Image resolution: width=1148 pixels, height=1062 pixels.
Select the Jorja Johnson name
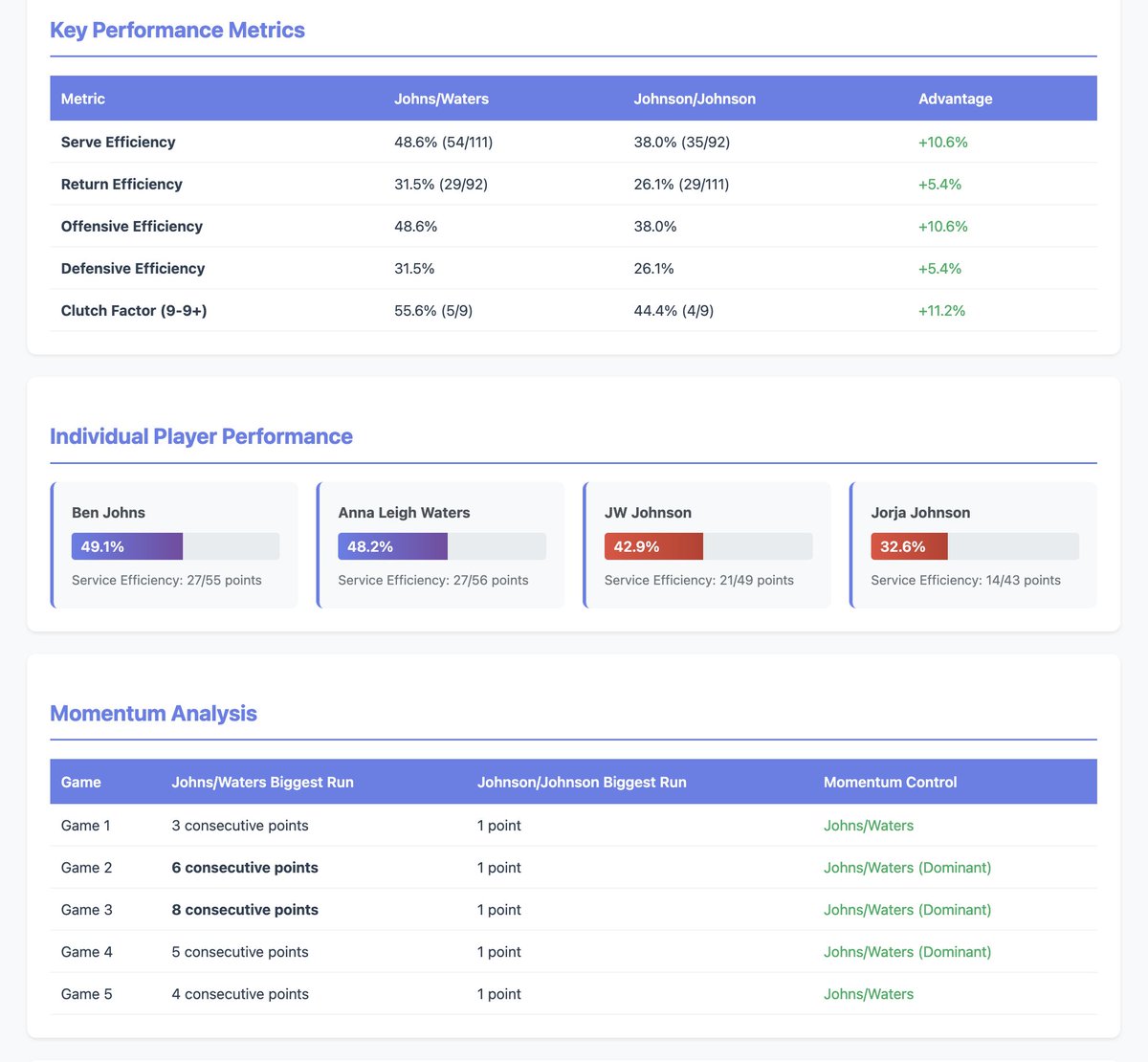coord(920,513)
